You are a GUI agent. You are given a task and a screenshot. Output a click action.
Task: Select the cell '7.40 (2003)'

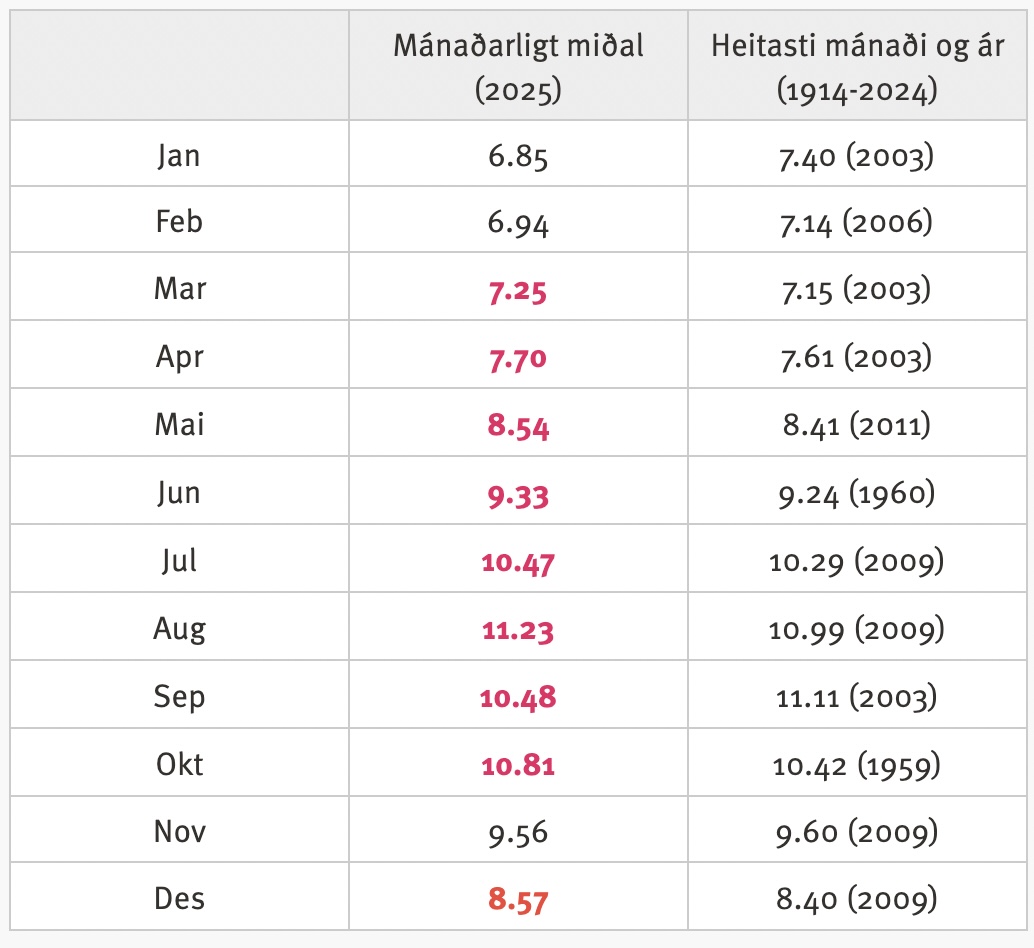pyautogui.click(x=857, y=156)
